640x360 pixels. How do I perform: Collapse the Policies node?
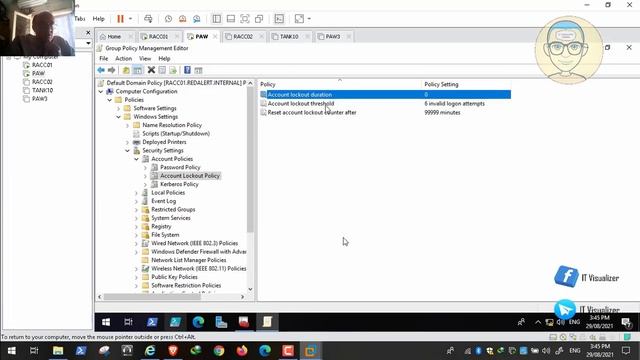tap(110, 100)
